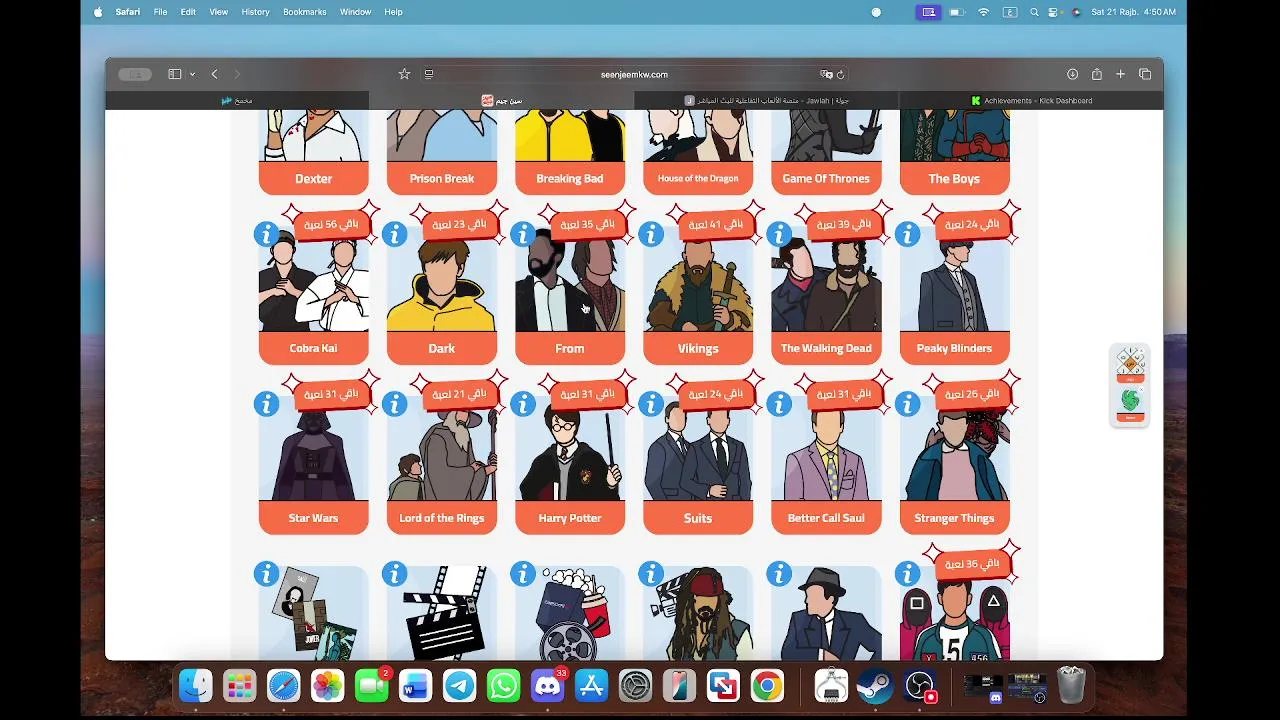Go back with Safari back arrow
Screen dimensions: 1280x720
tap(214, 74)
